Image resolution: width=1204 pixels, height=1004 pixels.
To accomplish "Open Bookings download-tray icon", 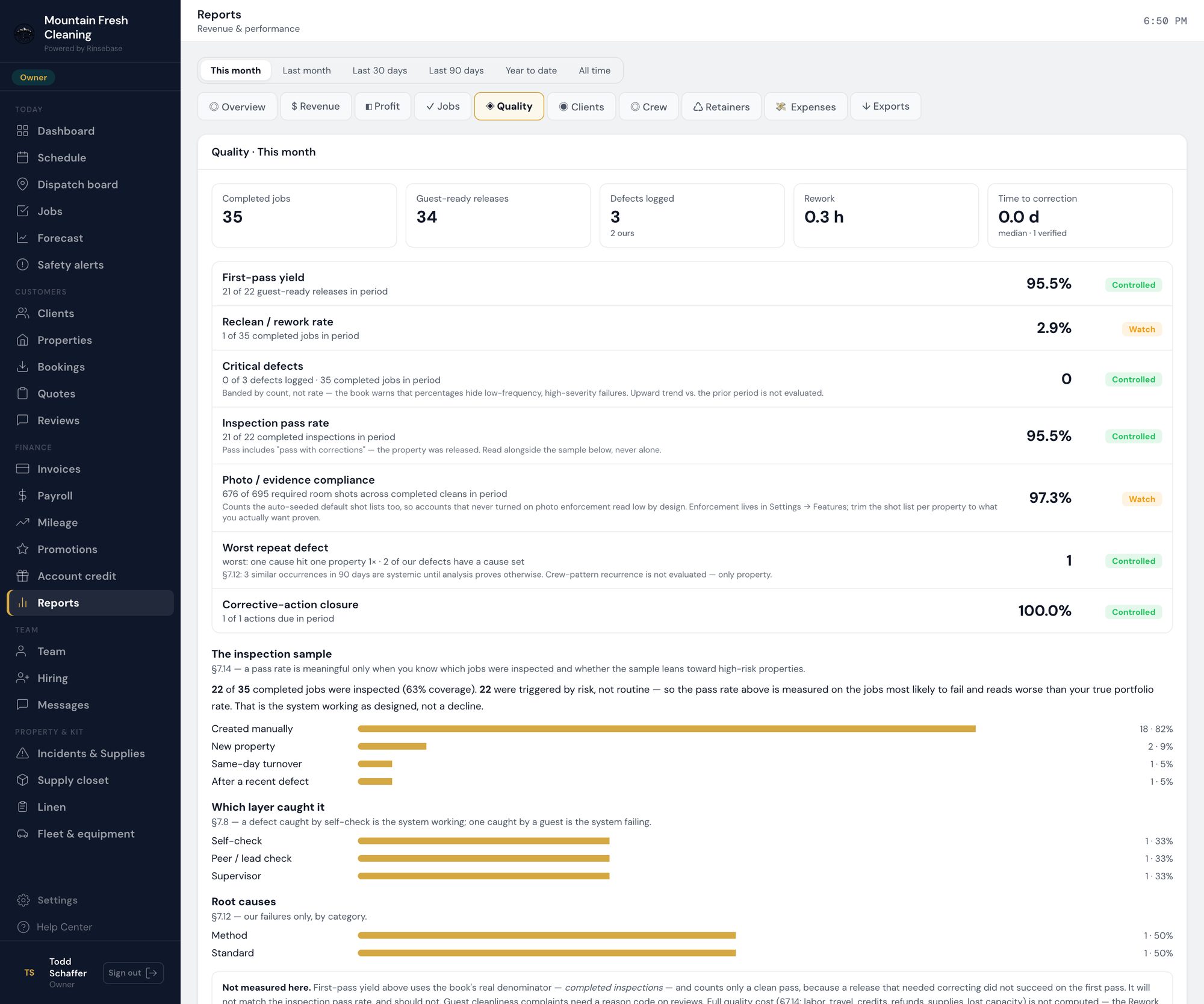I will (x=22, y=367).
